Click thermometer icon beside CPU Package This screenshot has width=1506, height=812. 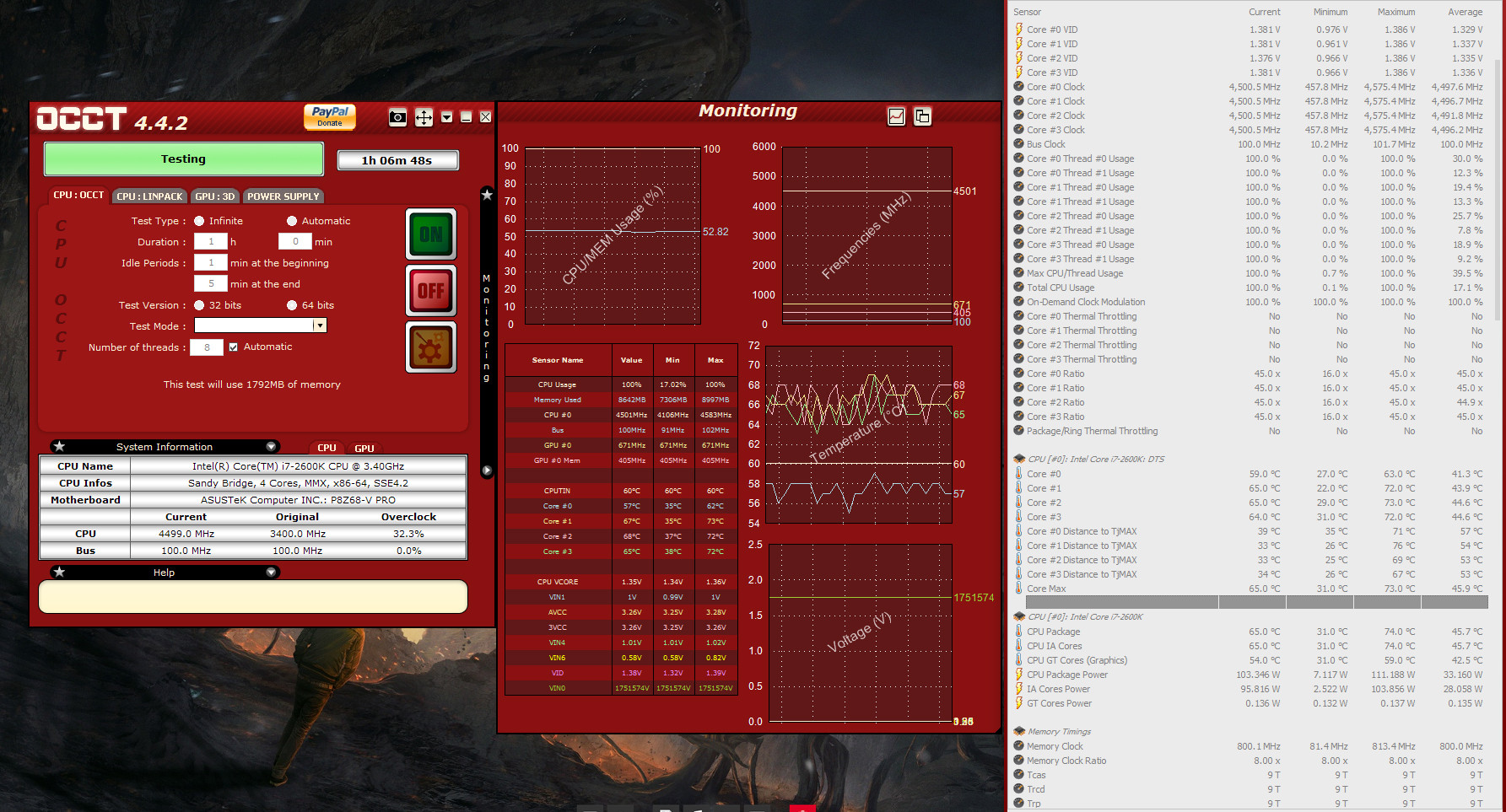(1019, 632)
